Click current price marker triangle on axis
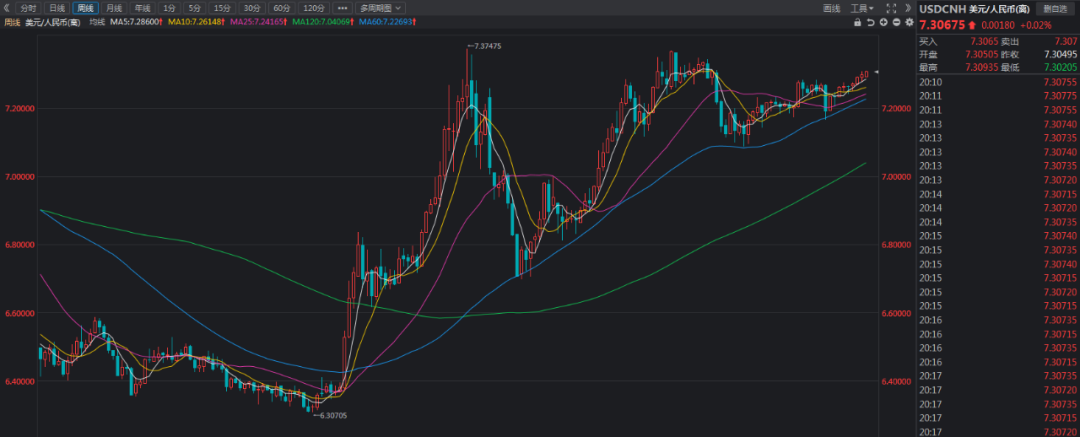Viewport: 1080px width, 437px height. pos(877,72)
